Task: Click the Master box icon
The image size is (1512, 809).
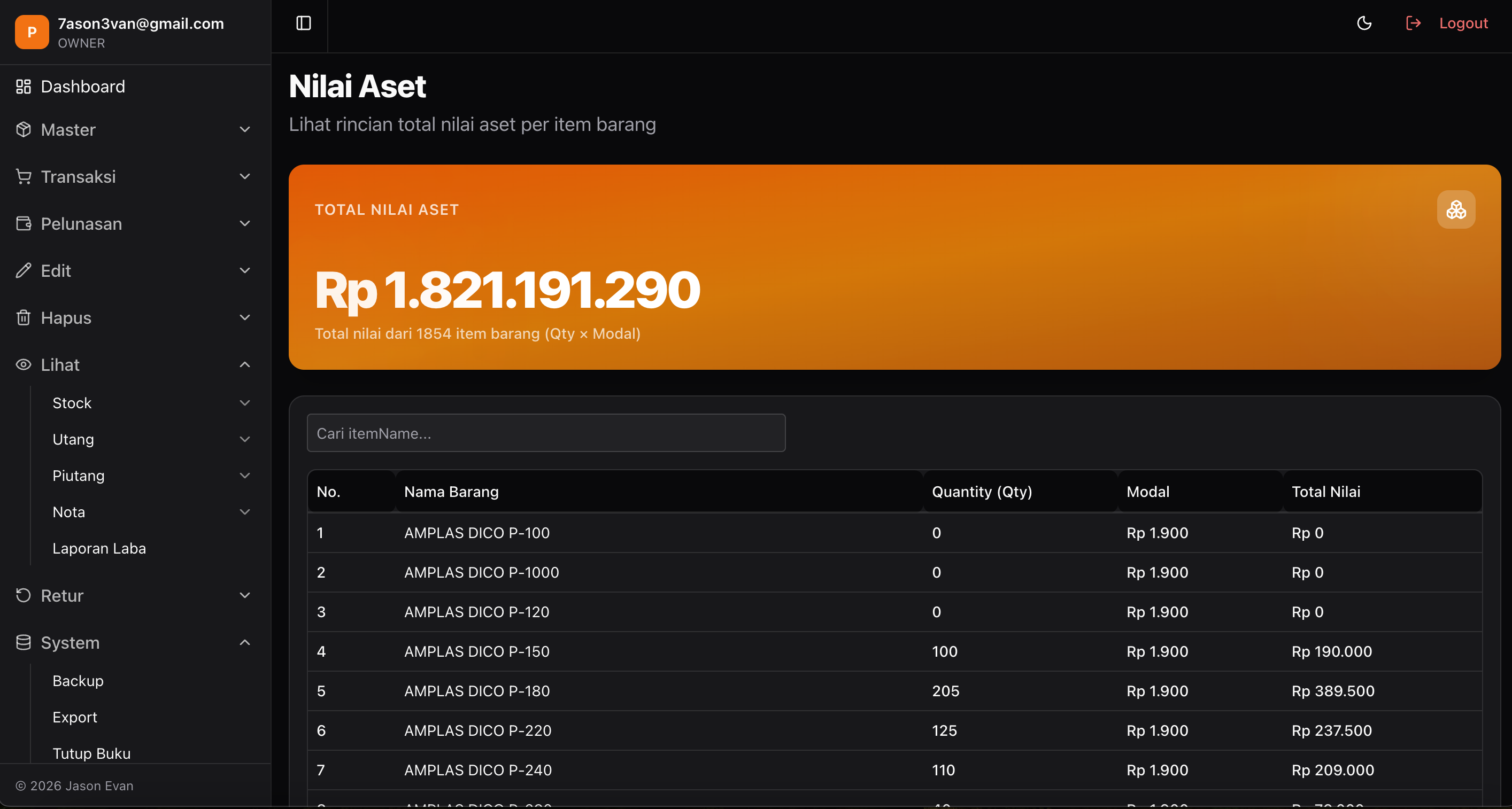Action: 24,130
